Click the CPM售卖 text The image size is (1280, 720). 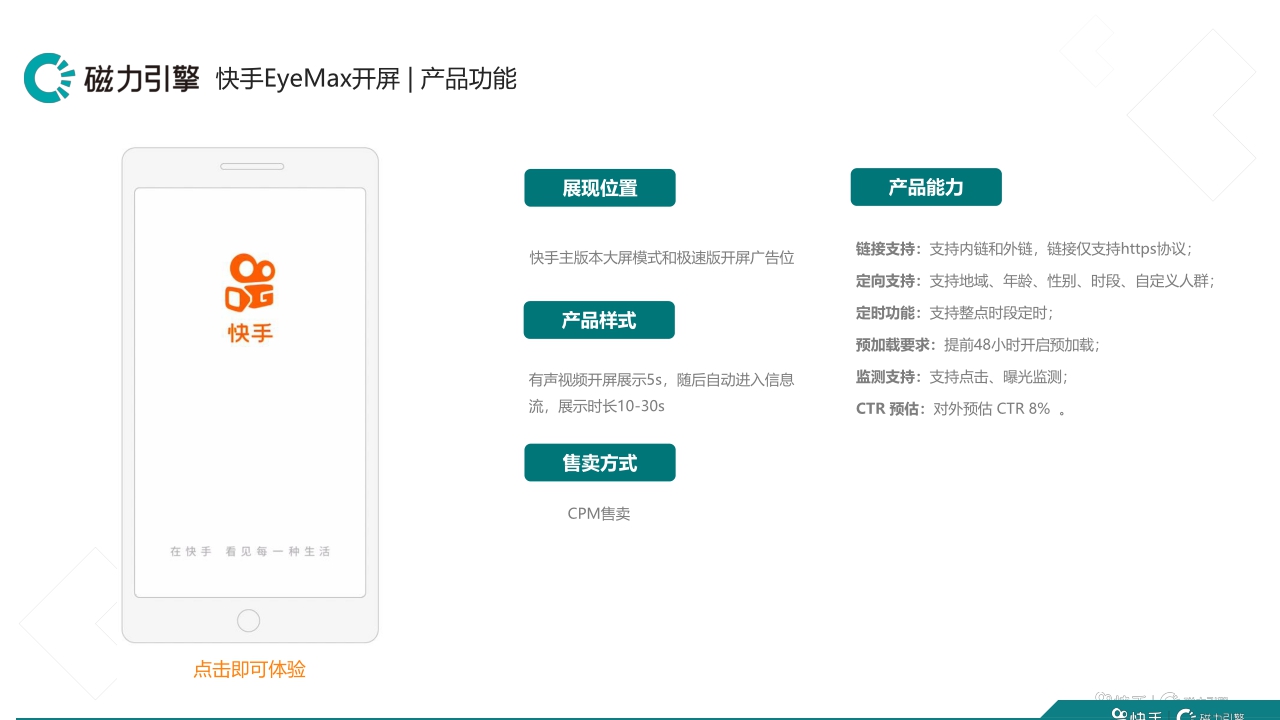(598, 513)
